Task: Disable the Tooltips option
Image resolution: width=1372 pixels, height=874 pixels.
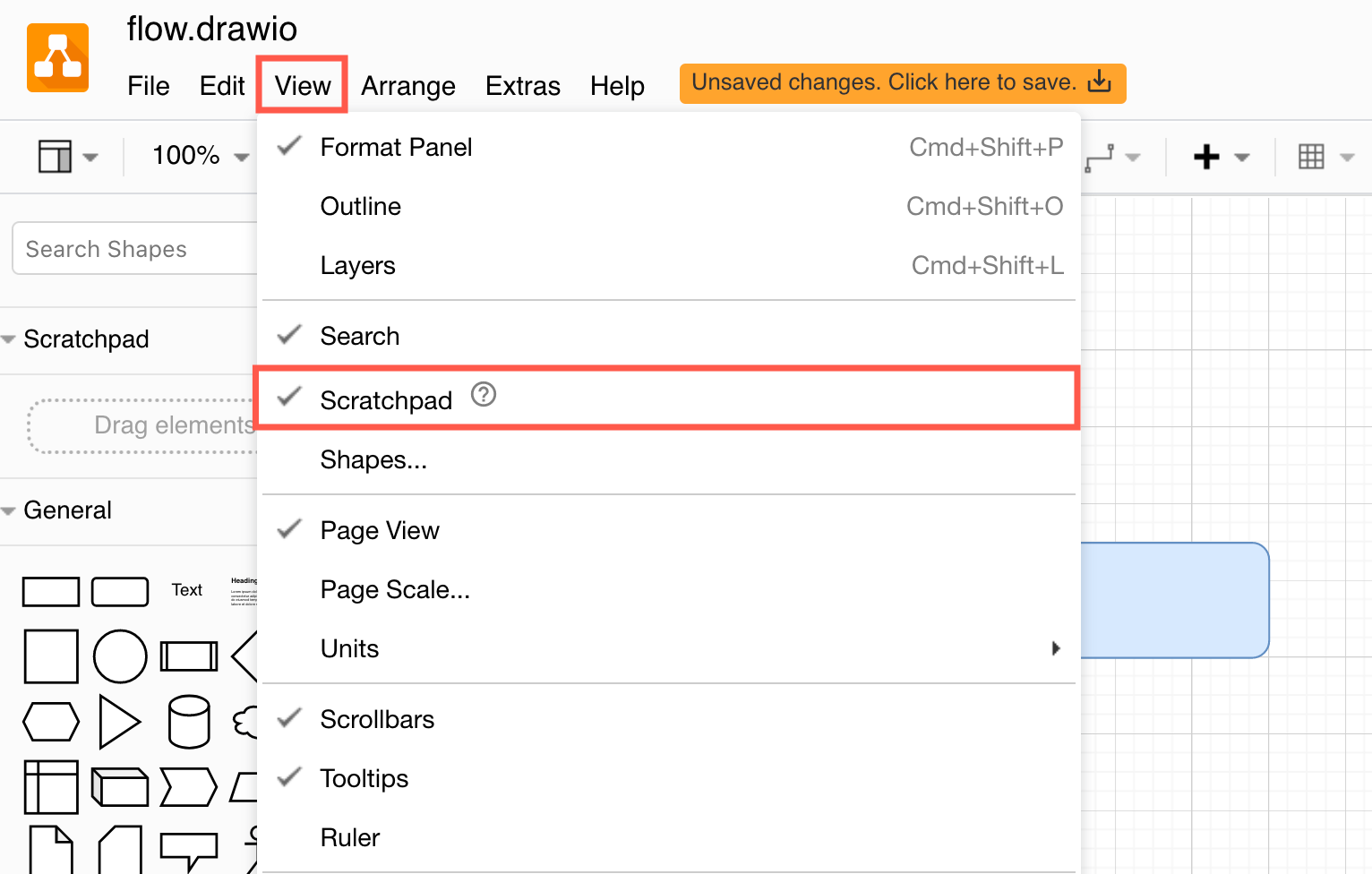Action: pos(364,778)
